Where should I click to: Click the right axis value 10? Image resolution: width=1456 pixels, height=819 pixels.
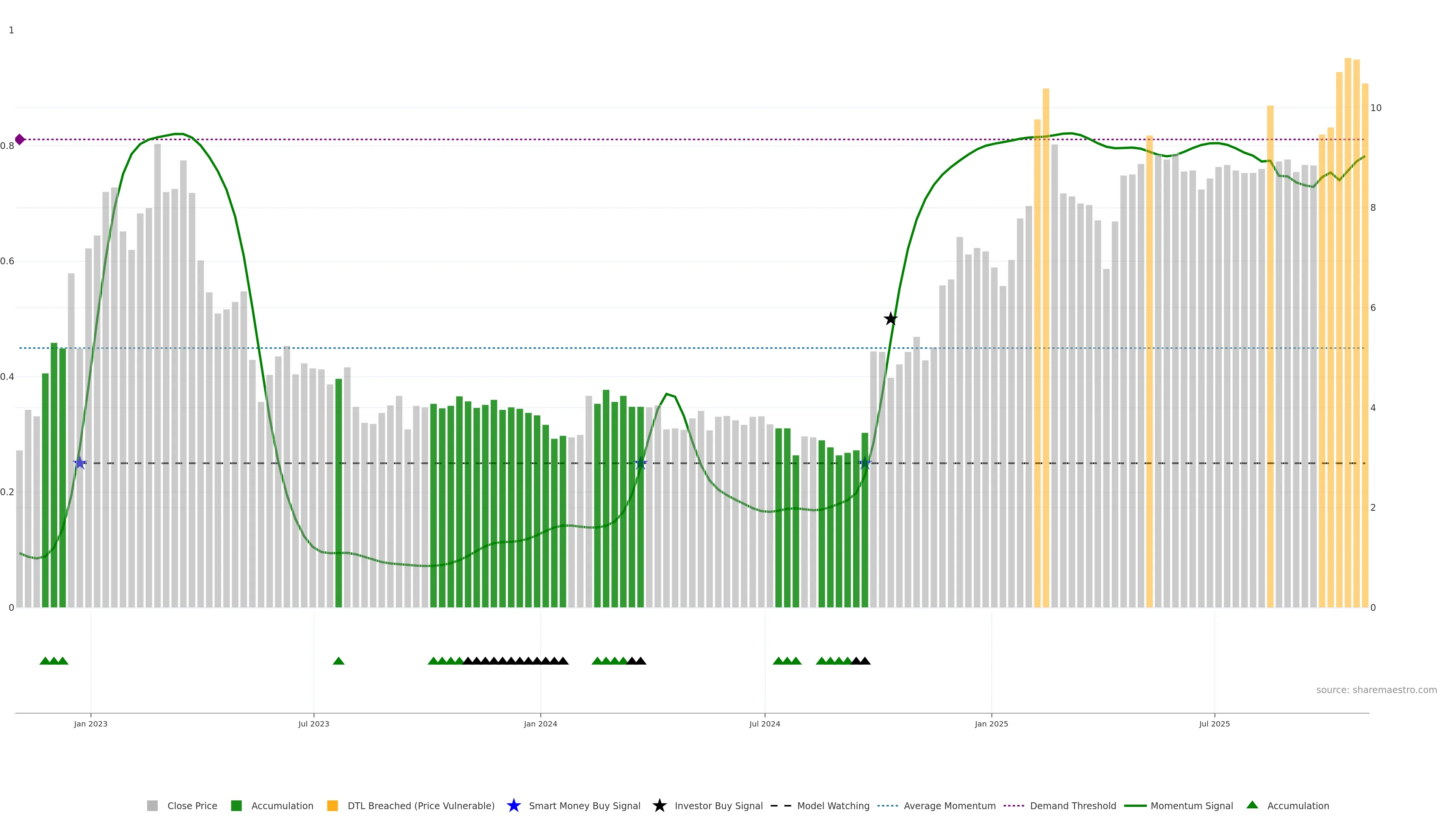[x=1376, y=108]
